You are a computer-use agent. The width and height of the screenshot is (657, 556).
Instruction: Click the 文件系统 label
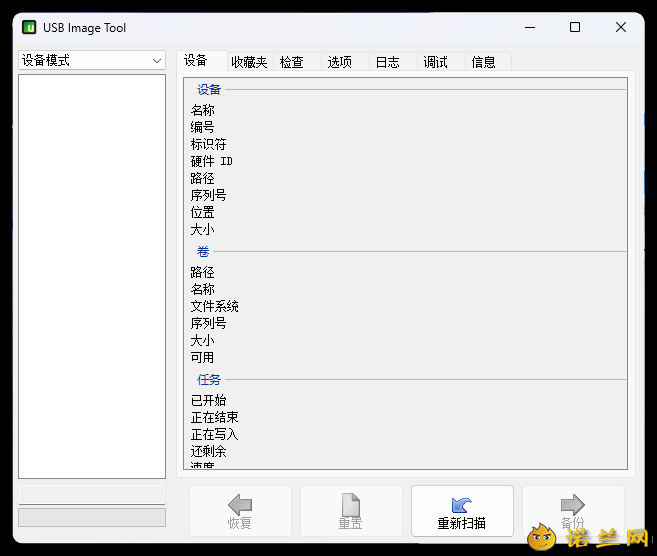[x=215, y=306]
